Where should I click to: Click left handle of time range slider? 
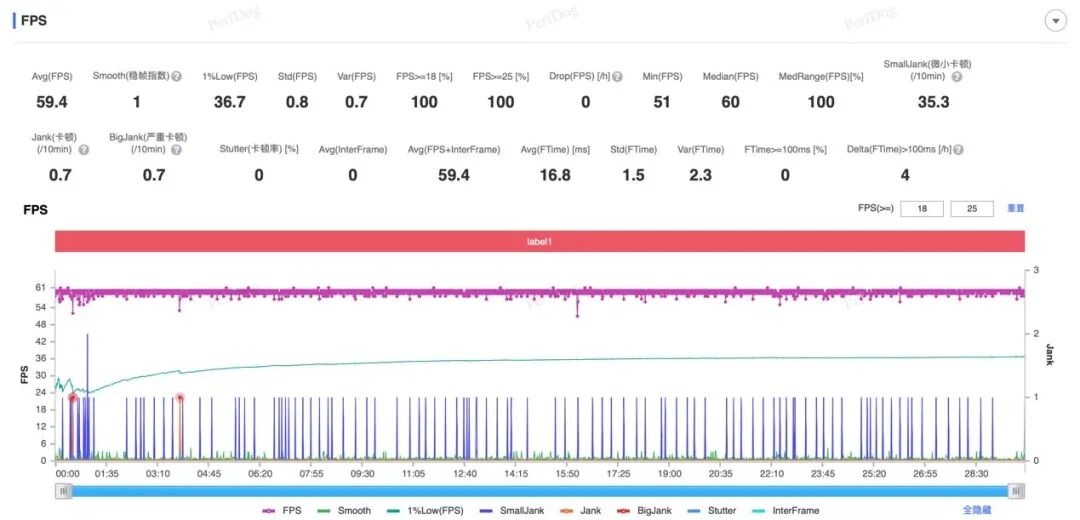[x=64, y=490]
